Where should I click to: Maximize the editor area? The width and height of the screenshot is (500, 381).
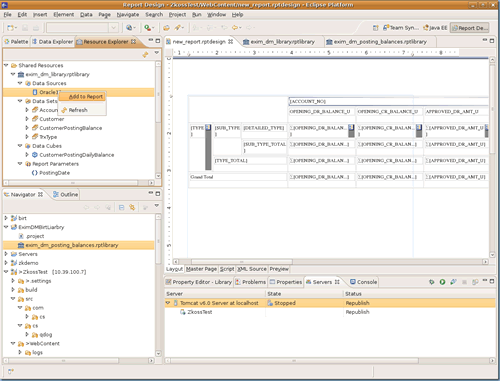[x=492, y=40]
